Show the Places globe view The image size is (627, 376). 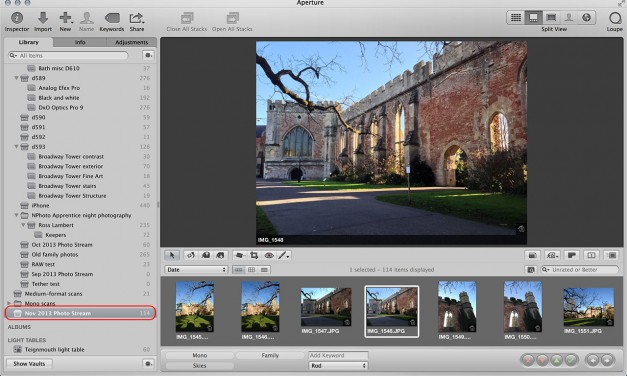[x=586, y=17]
